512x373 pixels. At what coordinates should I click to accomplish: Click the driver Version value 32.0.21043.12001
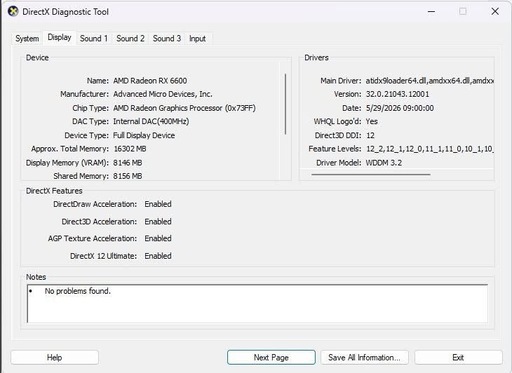(397, 94)
